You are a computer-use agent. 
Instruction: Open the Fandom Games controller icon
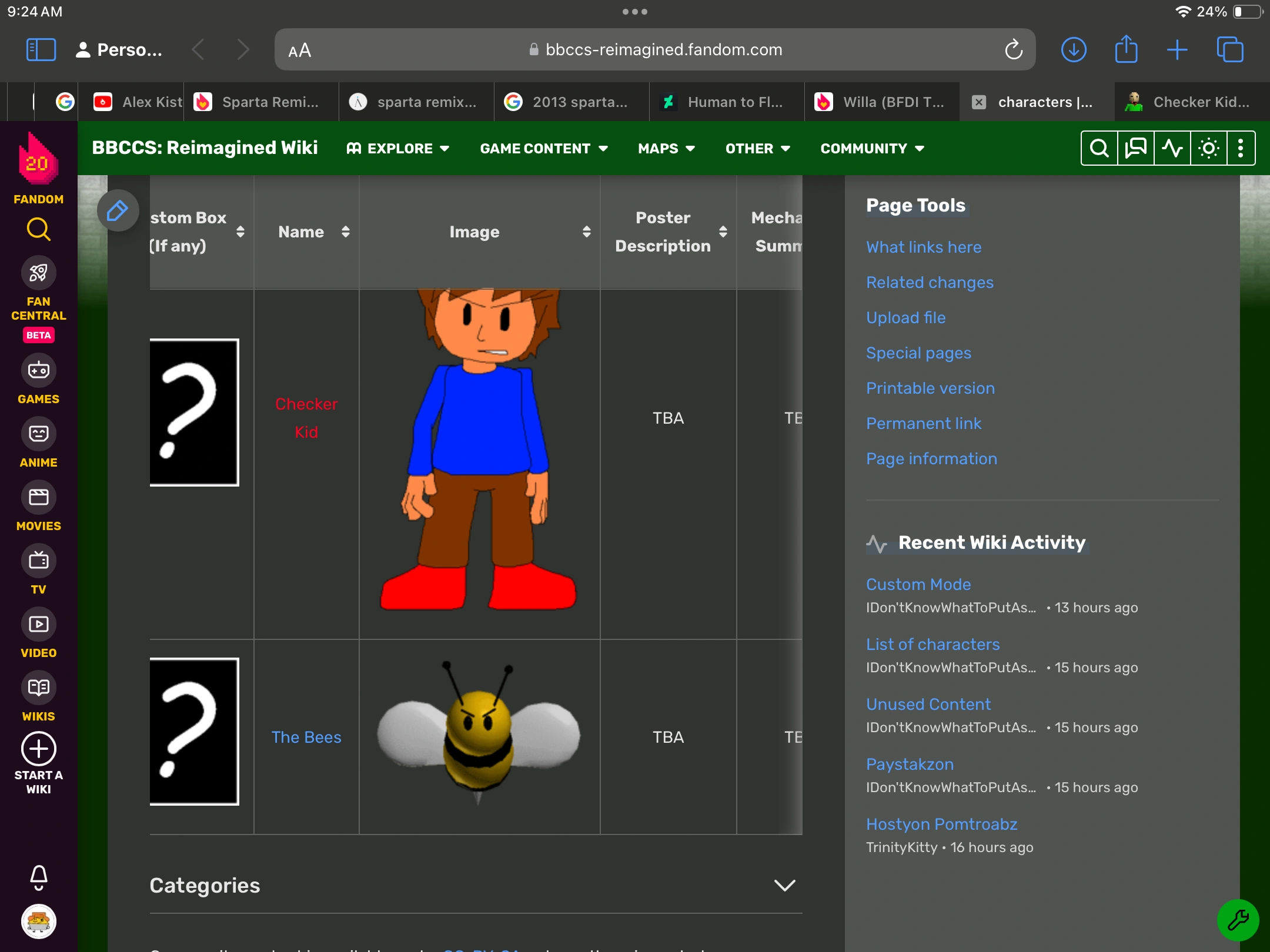(x=39, y=371)
